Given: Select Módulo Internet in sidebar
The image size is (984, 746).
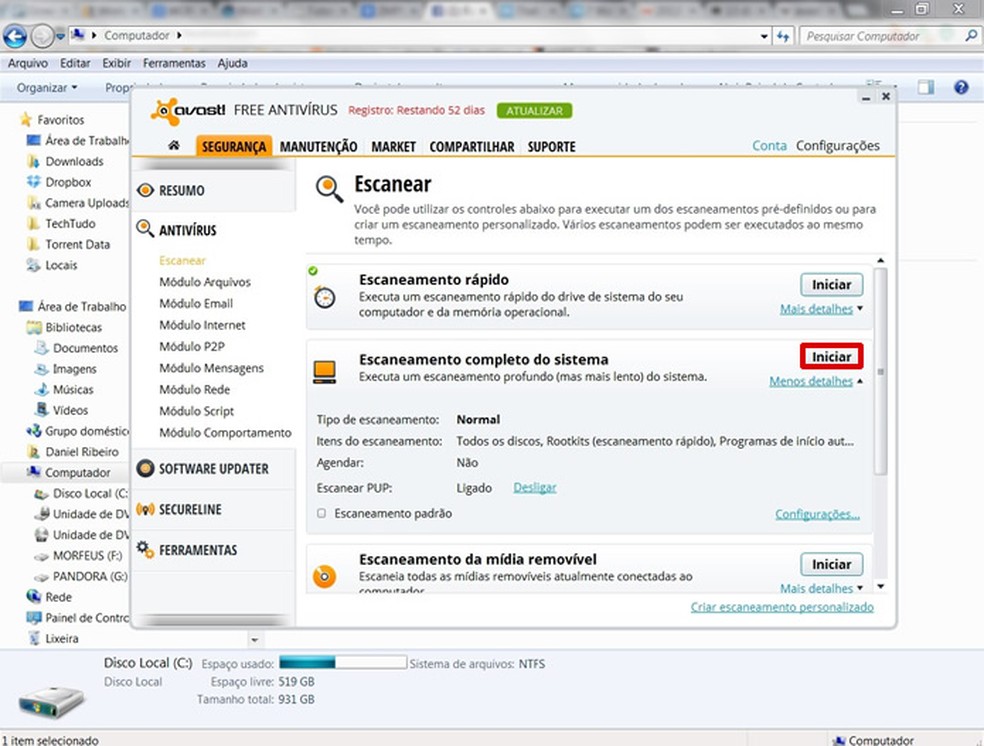Looking at the screenshot, I should click(x=202, y=325).
